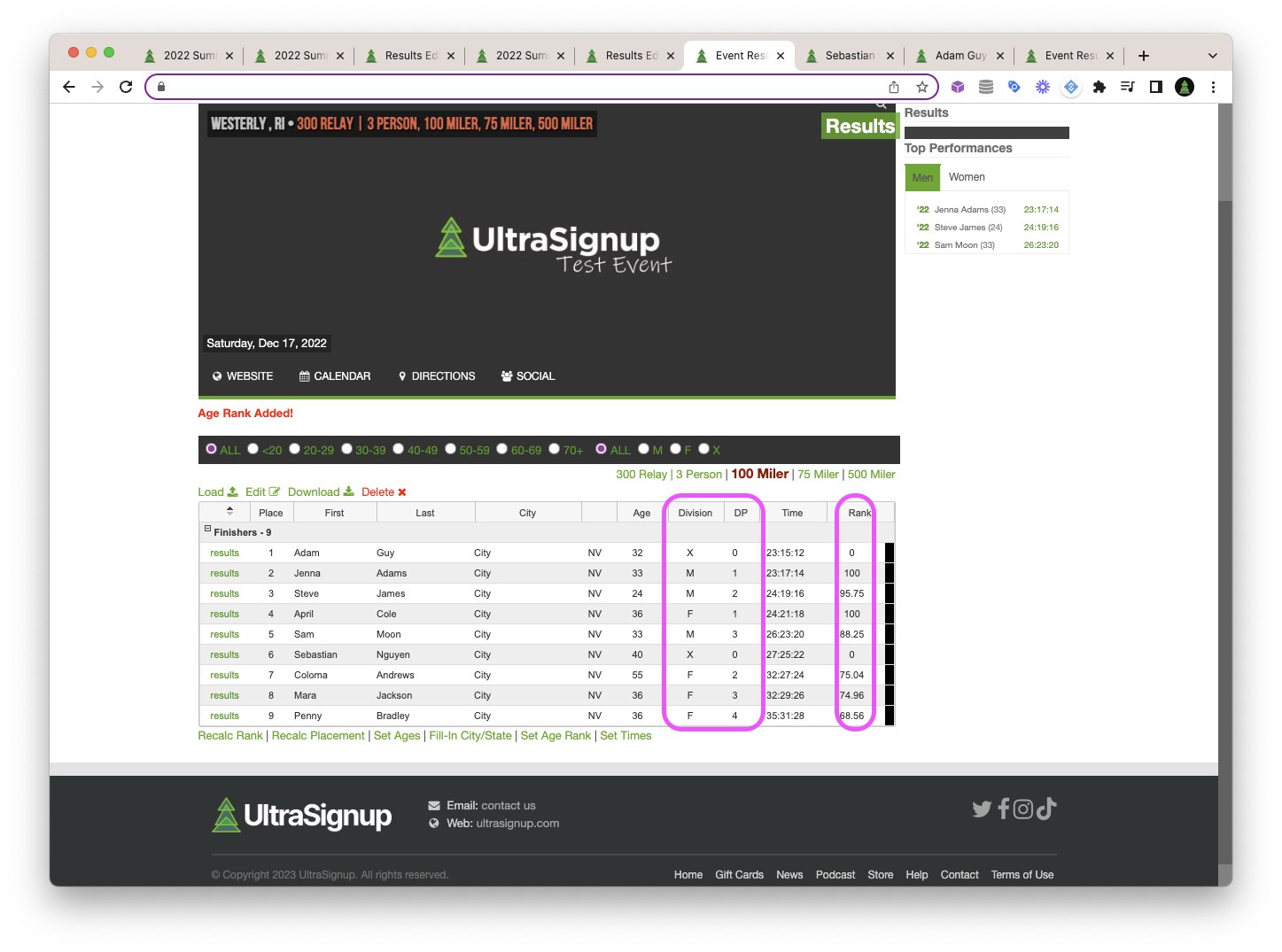Select the 70+ age radio button
The width and height of the screenshot is (1282, 952).
555,449
